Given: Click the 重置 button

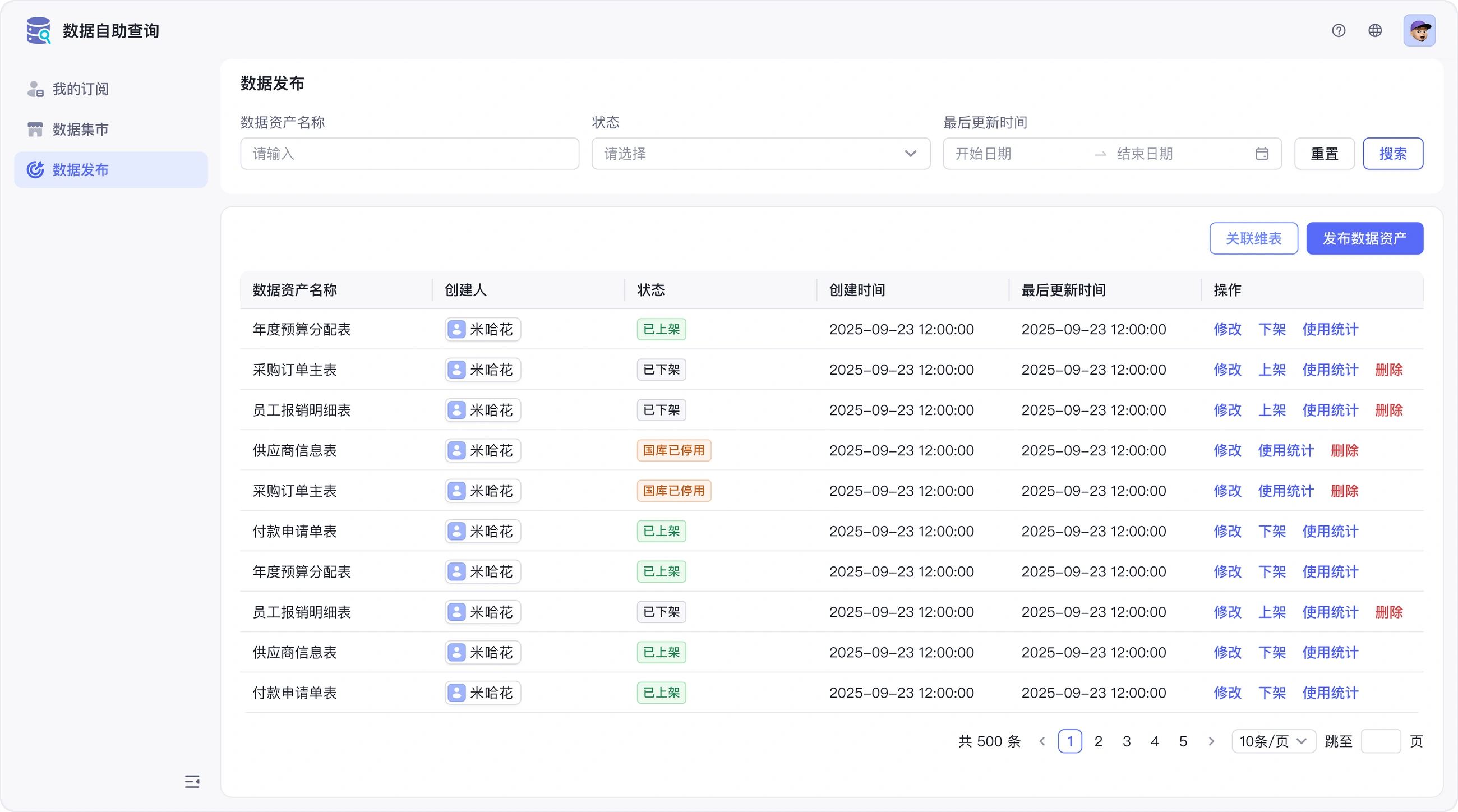Looking at the screenshot, I should [1325, 154].
